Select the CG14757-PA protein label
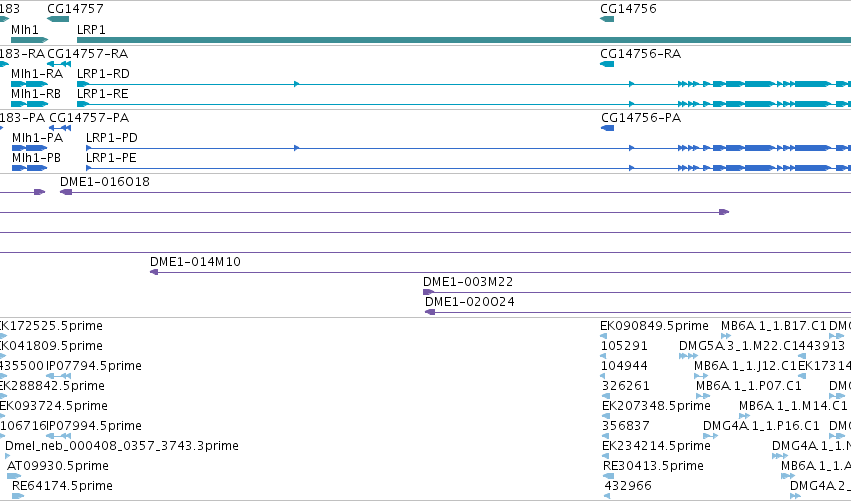Viewport: 851px width, 501px height. click(89, 118)
